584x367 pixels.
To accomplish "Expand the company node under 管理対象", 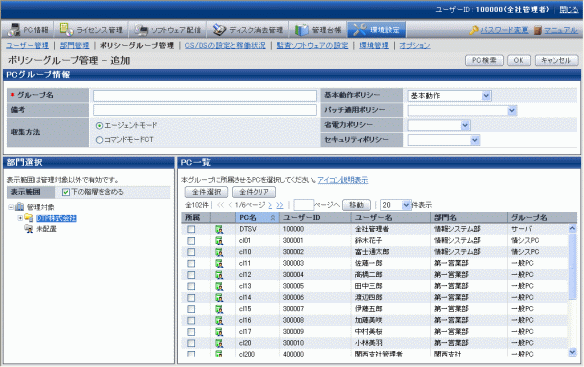I will pos(20,218).
